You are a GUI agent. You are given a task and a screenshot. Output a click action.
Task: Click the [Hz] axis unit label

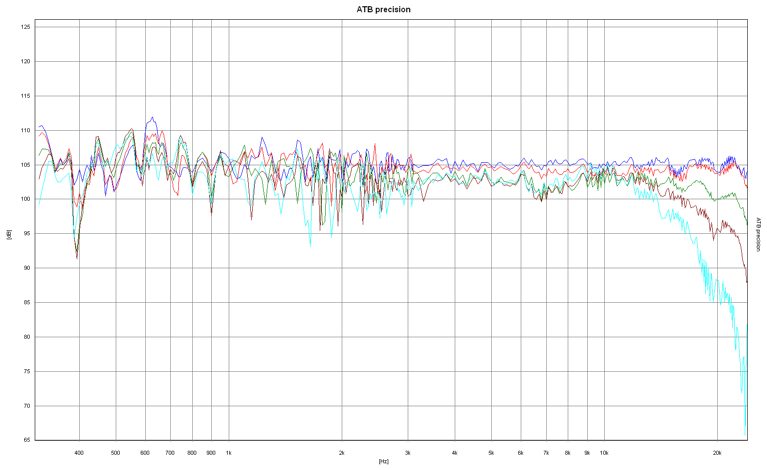pos(383,461)
